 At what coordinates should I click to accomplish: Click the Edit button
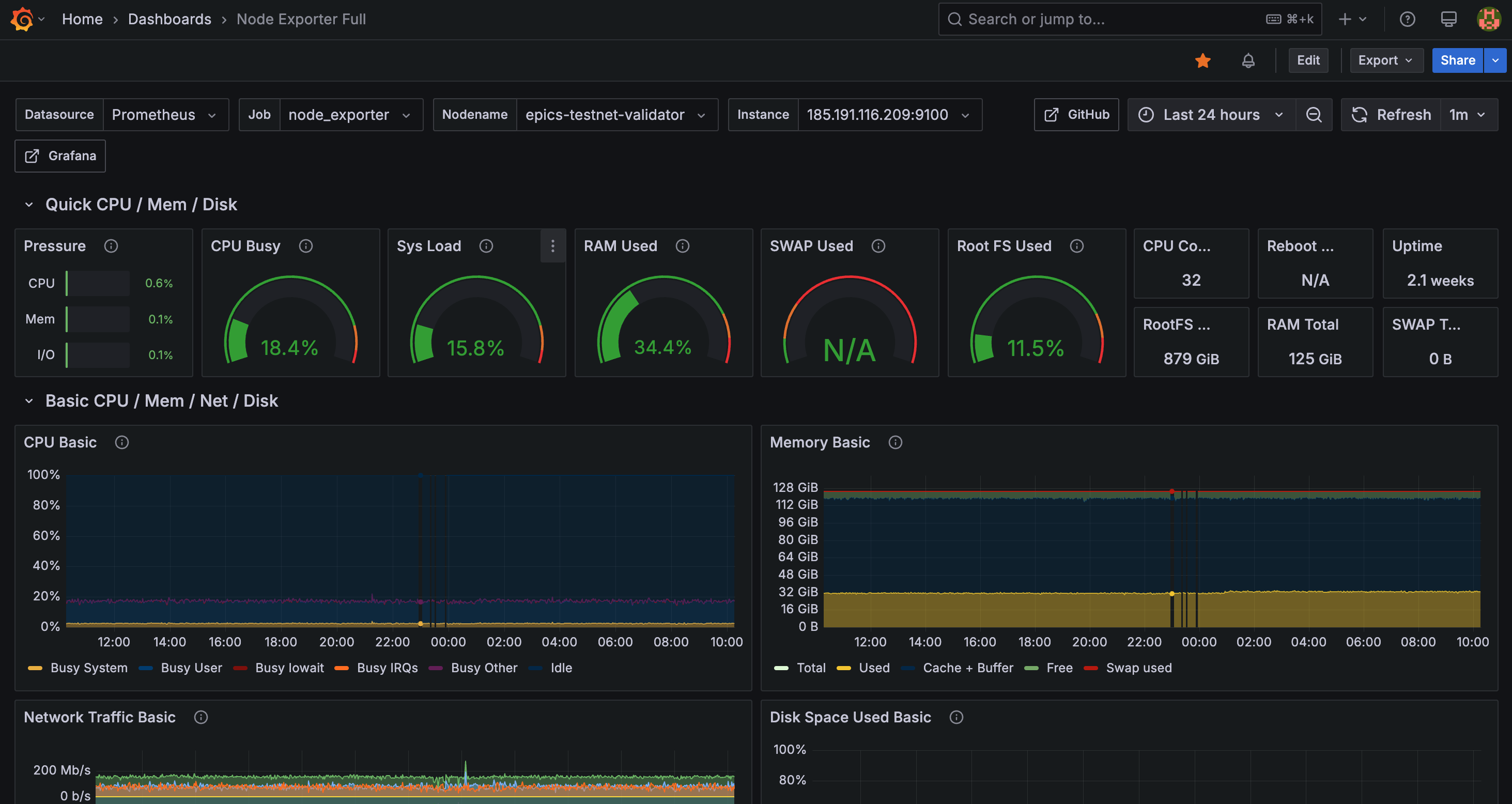1308,60
